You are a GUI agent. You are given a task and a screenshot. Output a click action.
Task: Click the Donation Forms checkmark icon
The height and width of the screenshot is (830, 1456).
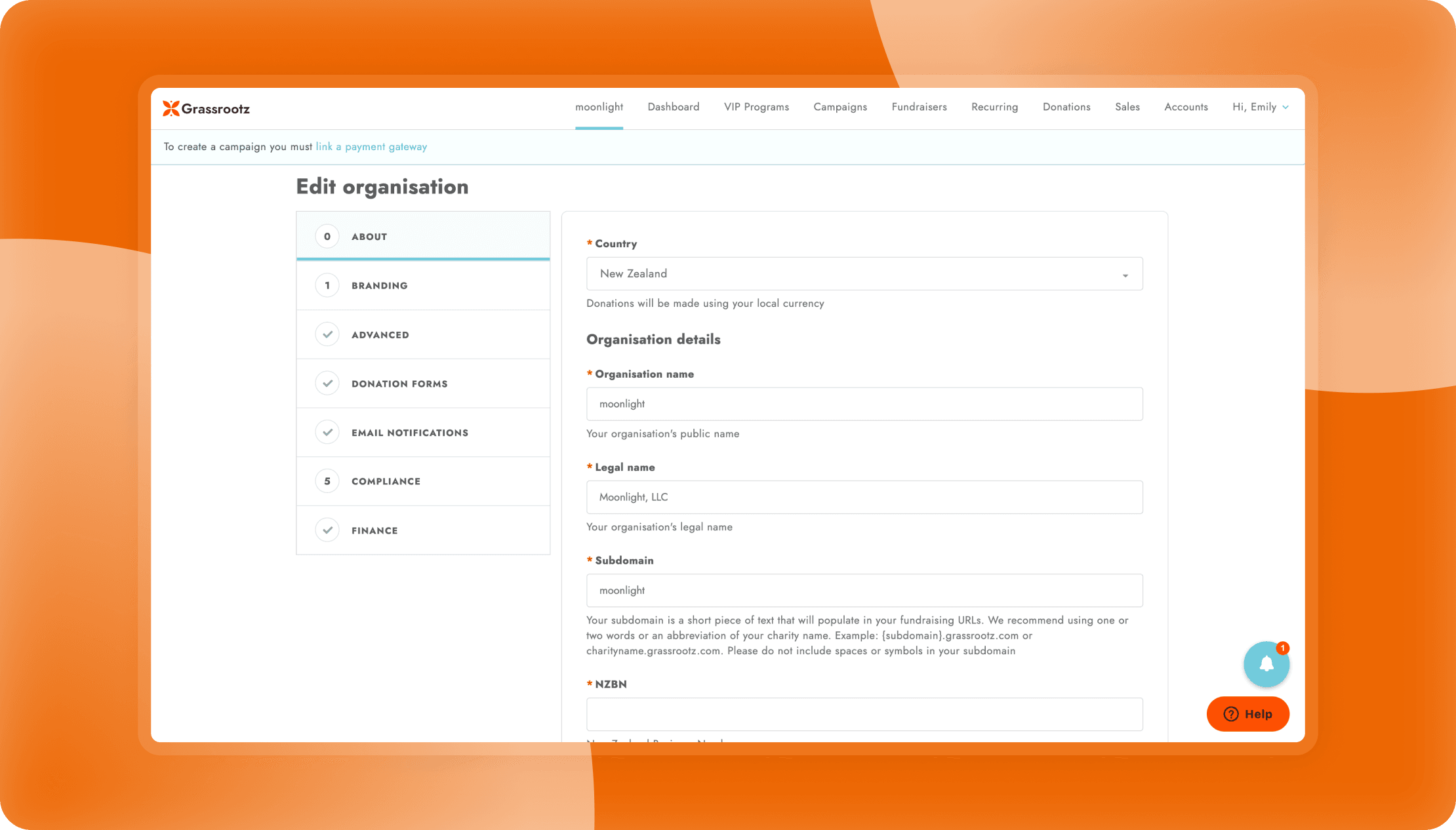pos(327,384)
